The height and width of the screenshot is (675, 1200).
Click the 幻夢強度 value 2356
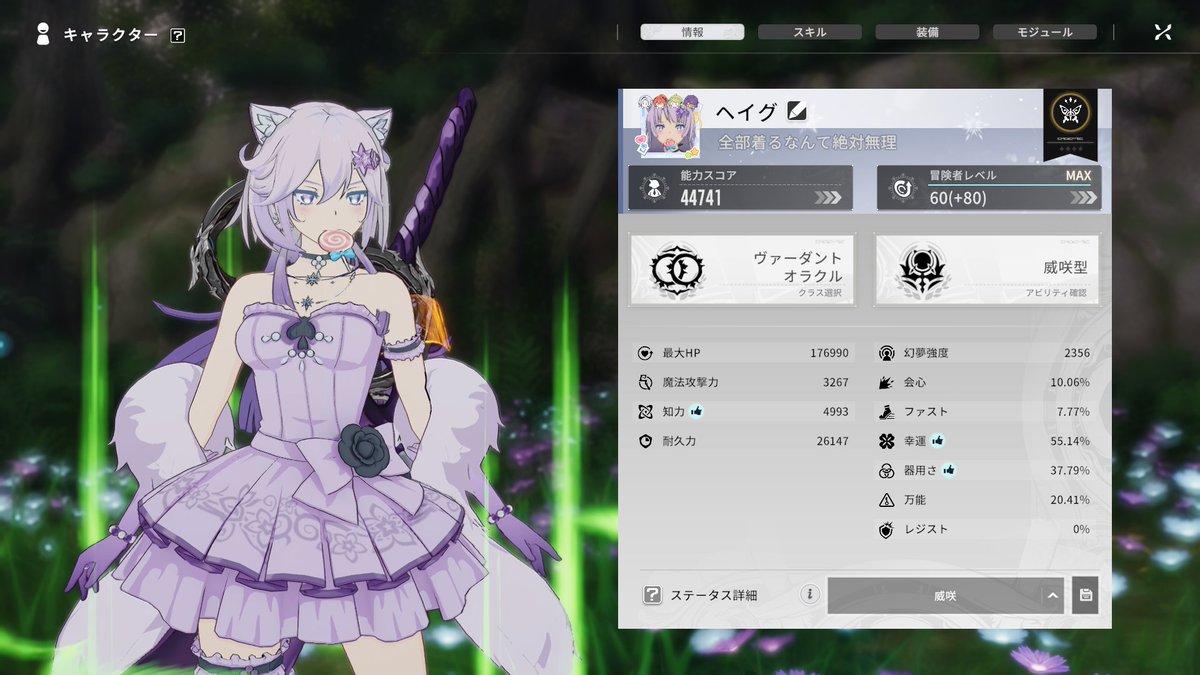click(x=1077, y=353)
